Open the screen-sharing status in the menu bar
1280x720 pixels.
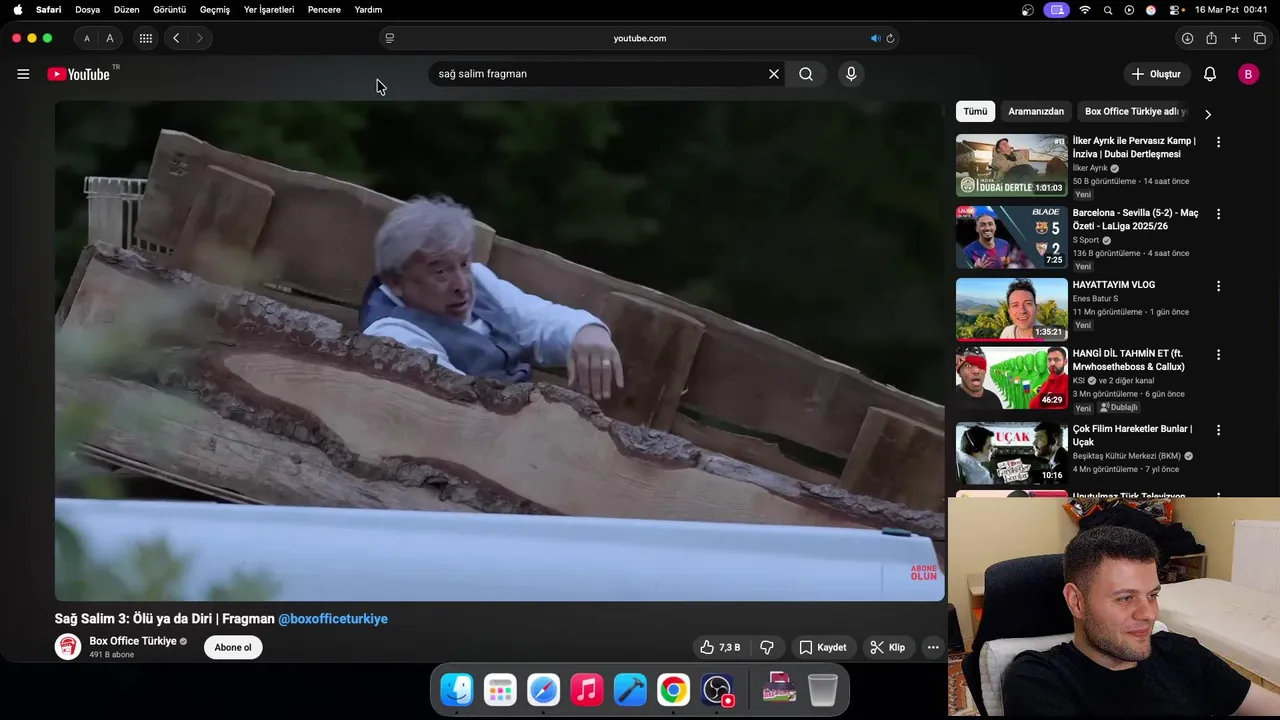coord(1057,10)
